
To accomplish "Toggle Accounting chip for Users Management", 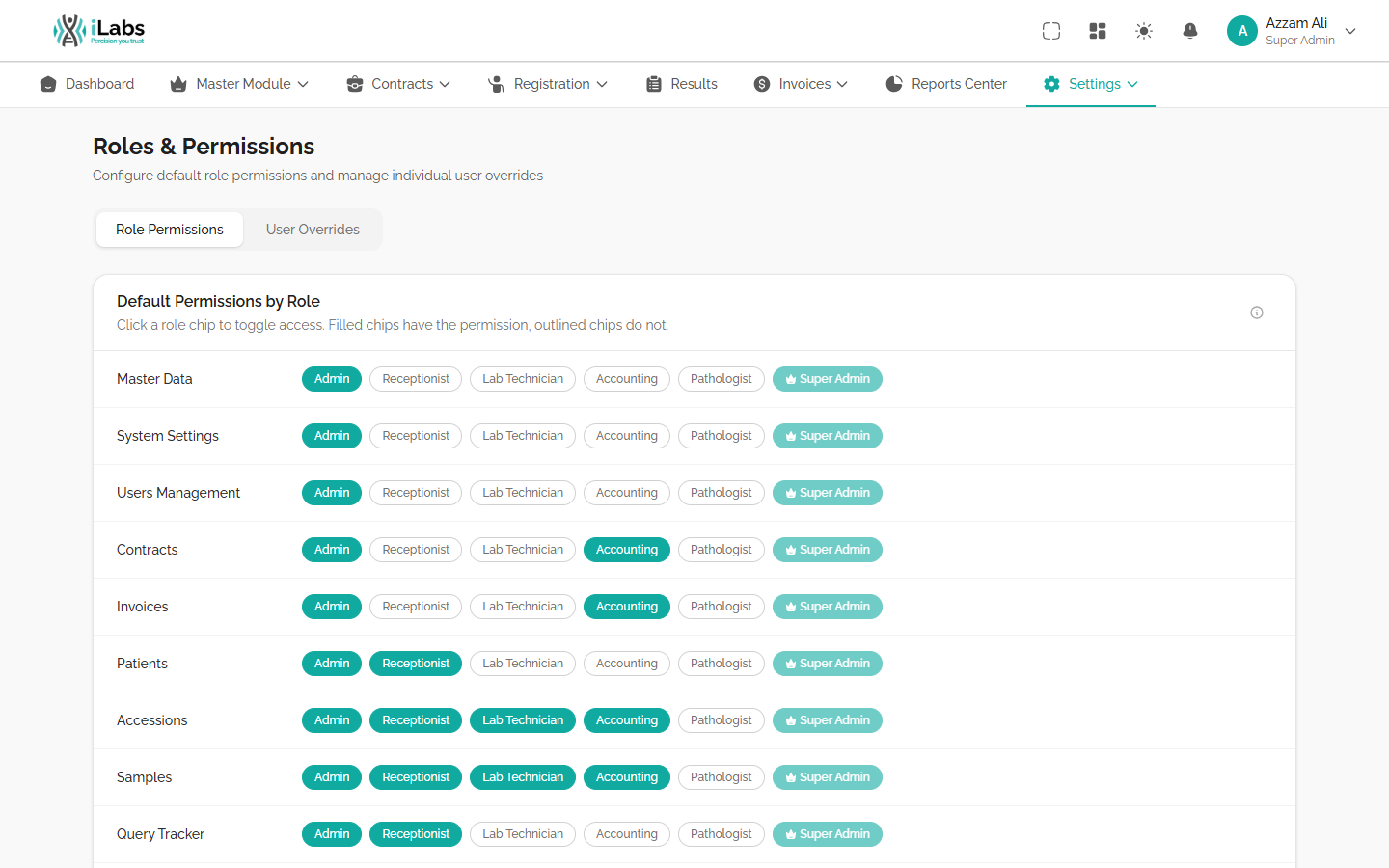I will (x=627, y=493).
